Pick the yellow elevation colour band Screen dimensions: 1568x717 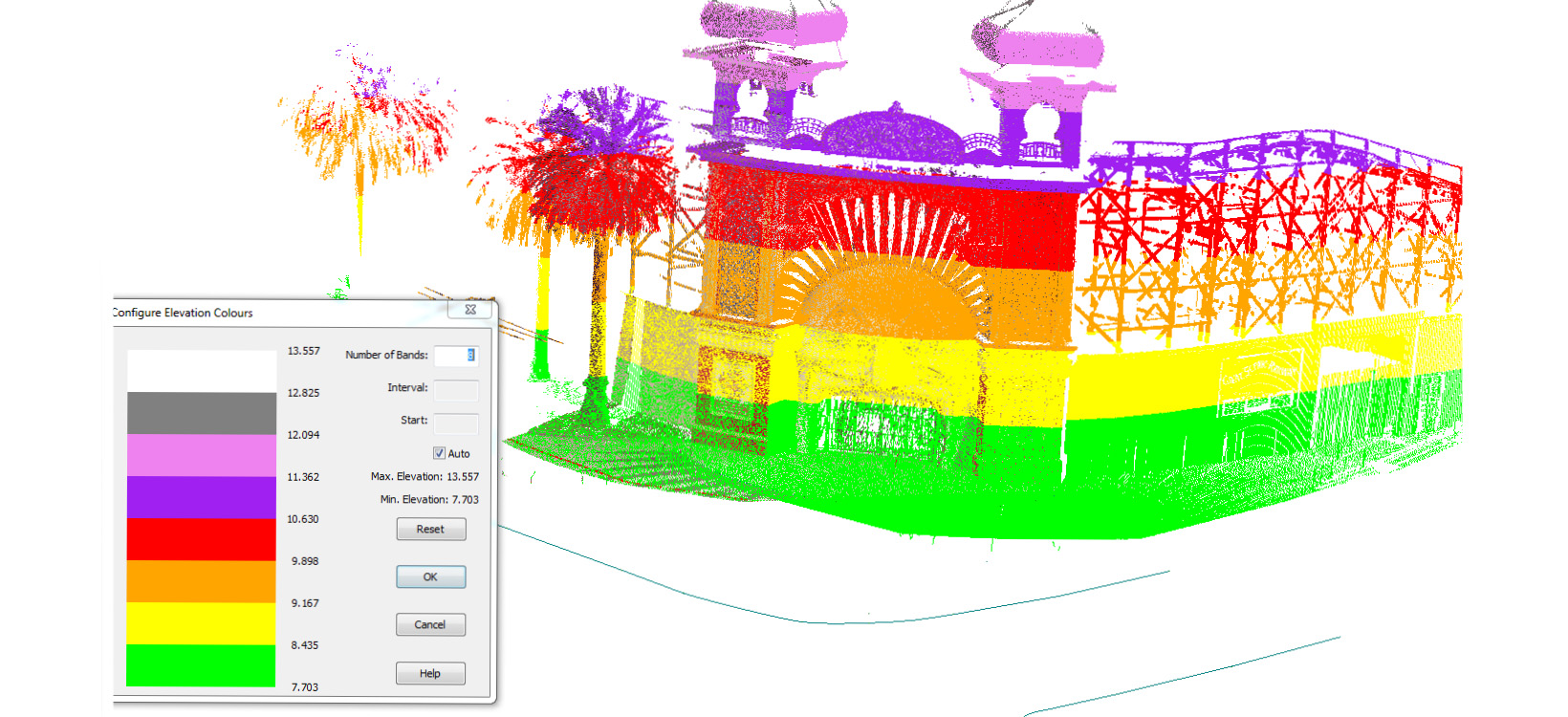click(202, 623)
